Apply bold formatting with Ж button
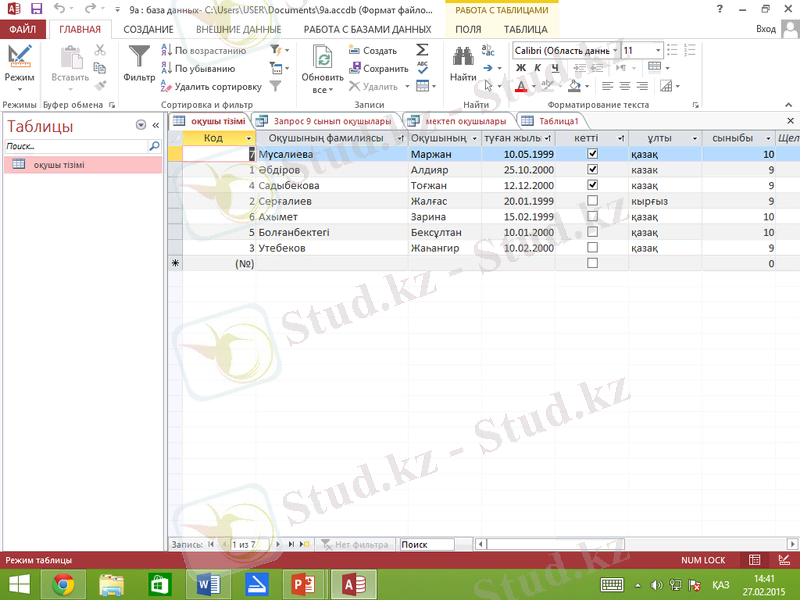 (x=520, y=68)
